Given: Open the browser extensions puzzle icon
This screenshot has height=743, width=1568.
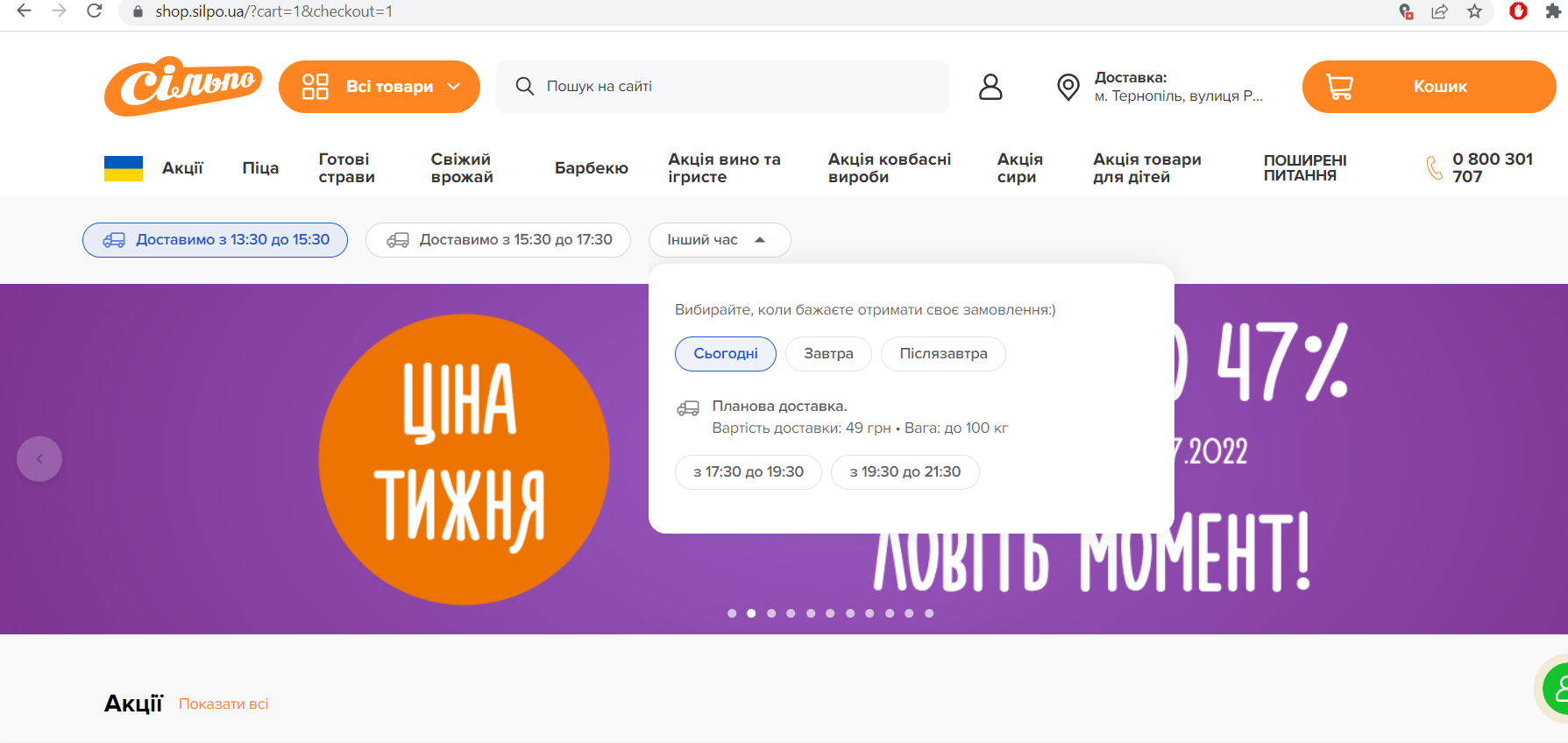Looking at the screenshot, I should pos(1552,11).
